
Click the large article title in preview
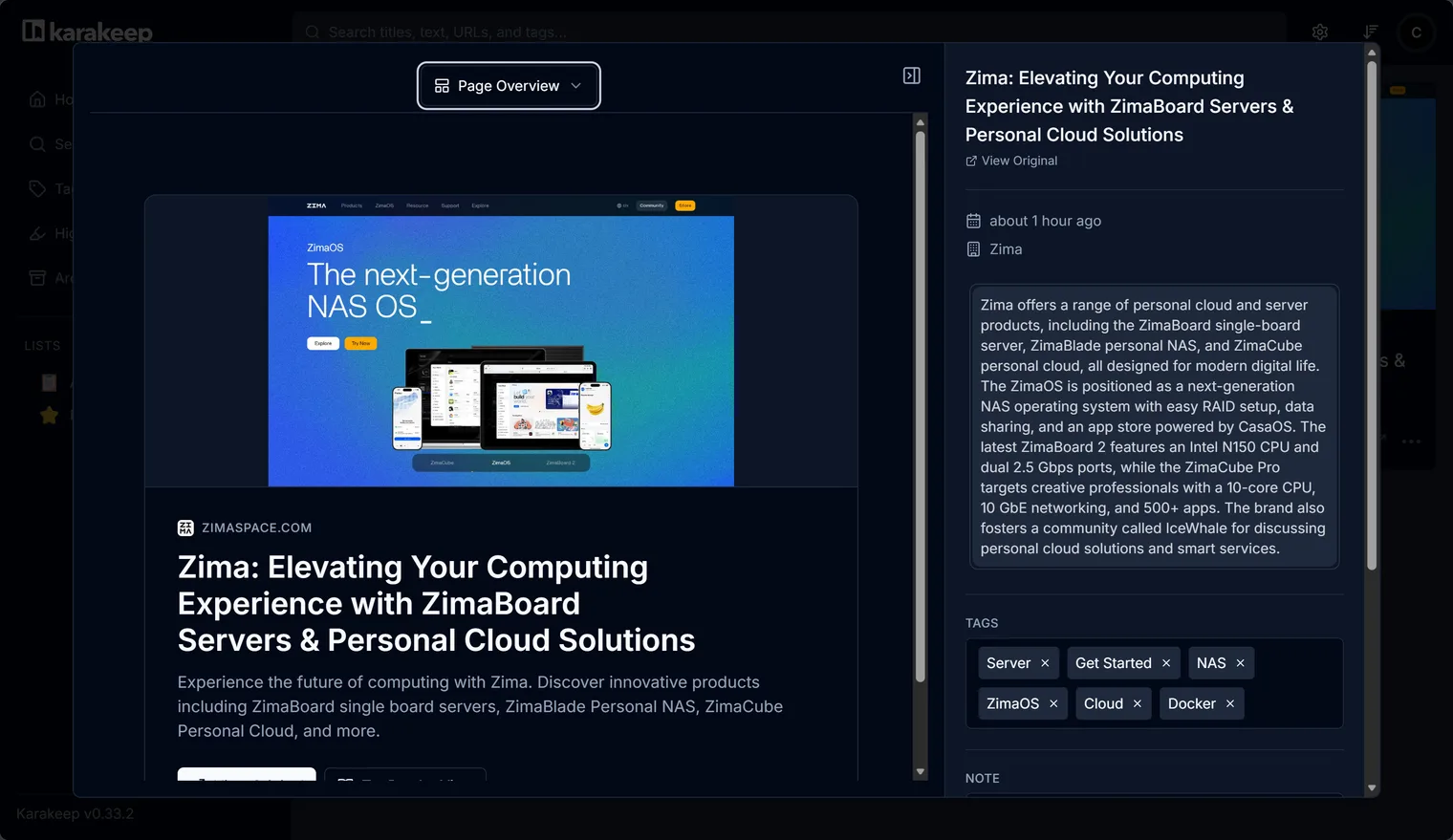[x=436, y=604]
